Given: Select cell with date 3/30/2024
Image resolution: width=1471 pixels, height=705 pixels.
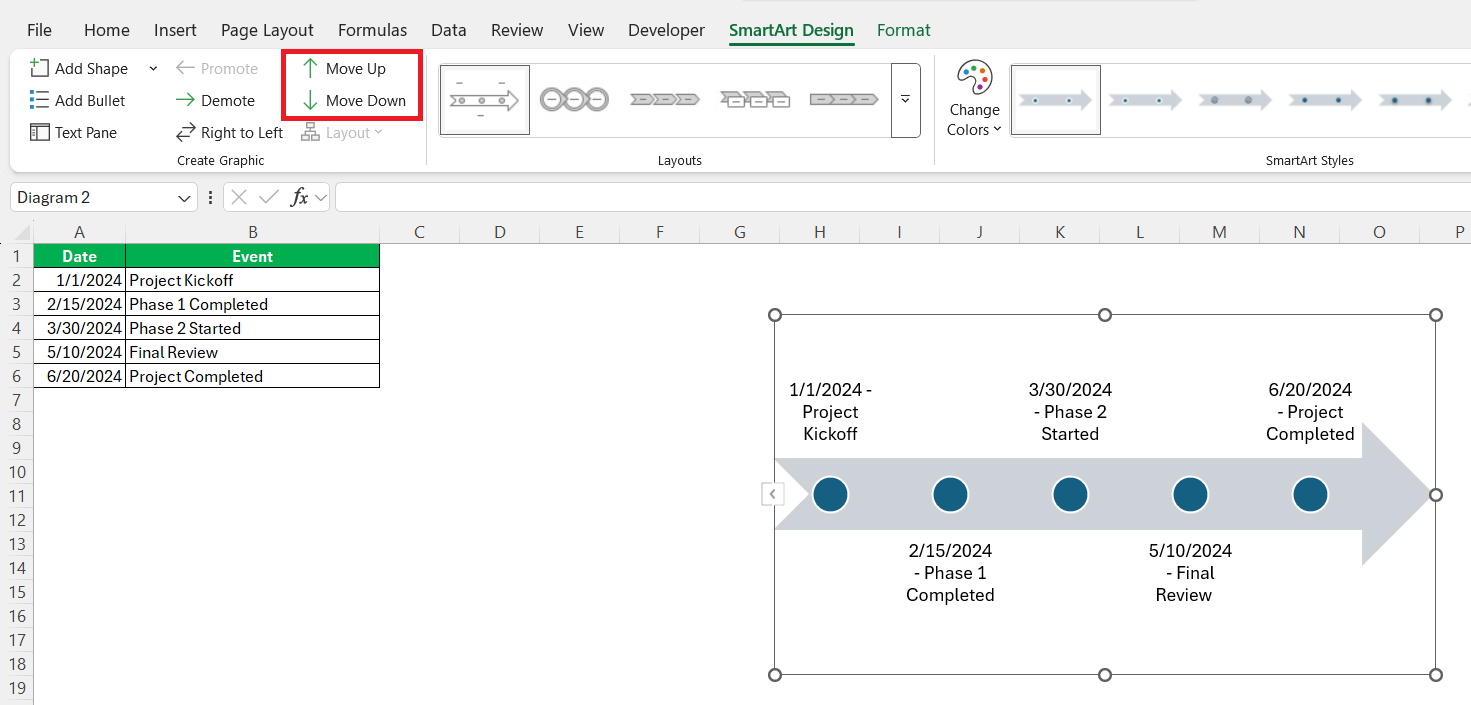Looking at the screenshot, I should point(79,328).
